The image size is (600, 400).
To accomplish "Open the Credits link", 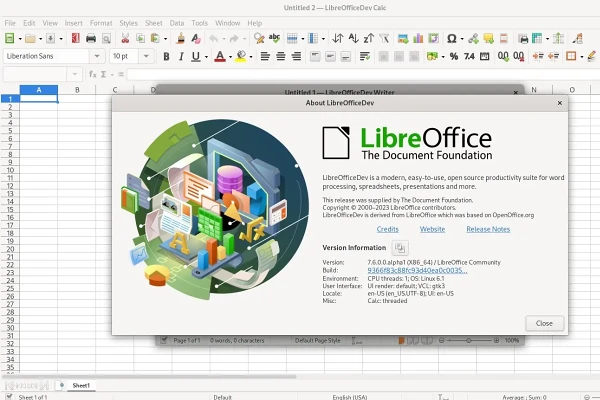I will tap(388, 229).
